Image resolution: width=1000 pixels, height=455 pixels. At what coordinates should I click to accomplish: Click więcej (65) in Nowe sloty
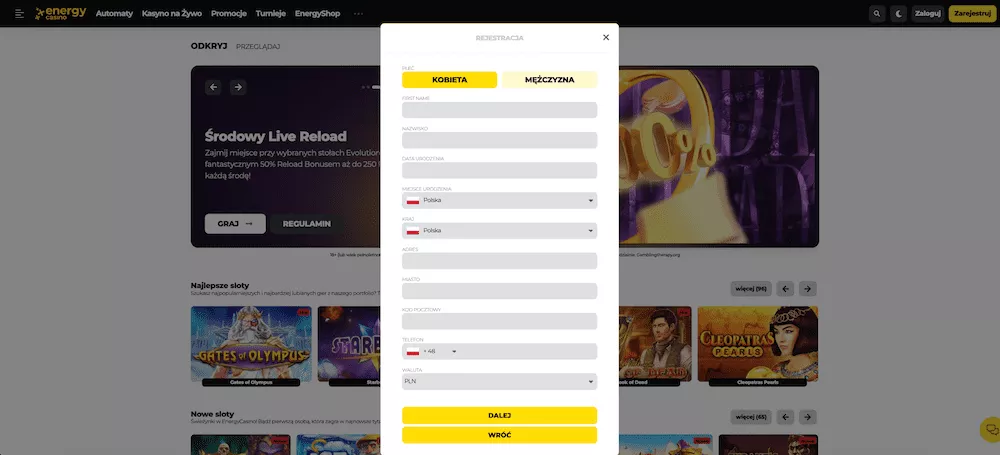(751, 417)
